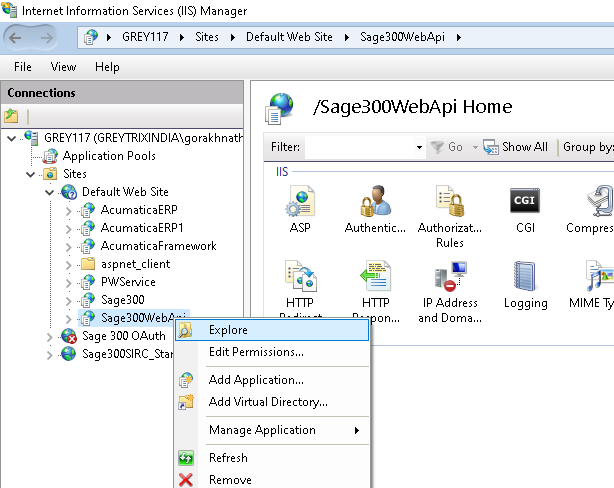The image size is (614, 488).
Task: Click the red Remove X icon
Action: 186,480
